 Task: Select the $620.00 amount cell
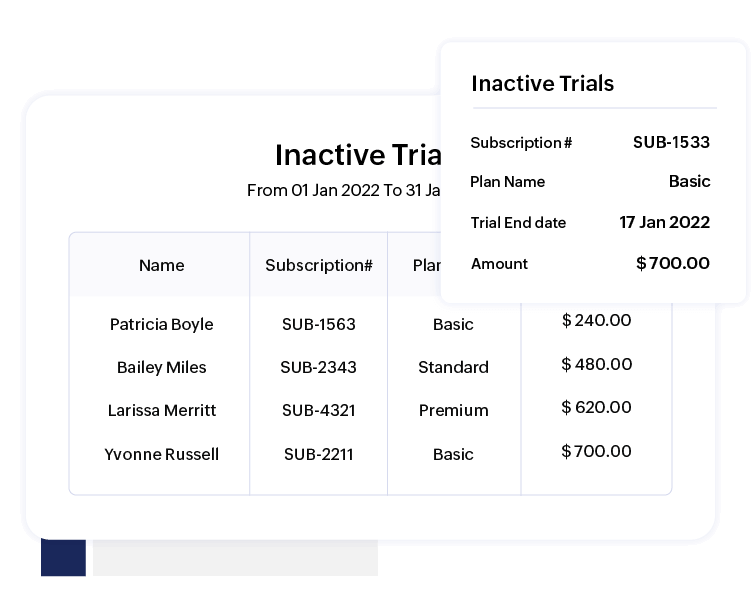click(597, 407)
